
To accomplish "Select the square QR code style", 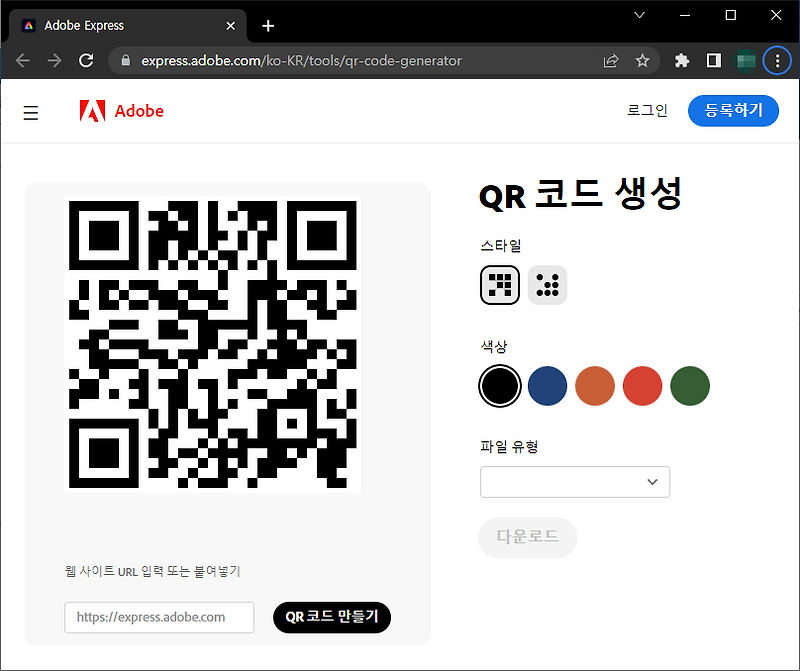I will 499,285.
